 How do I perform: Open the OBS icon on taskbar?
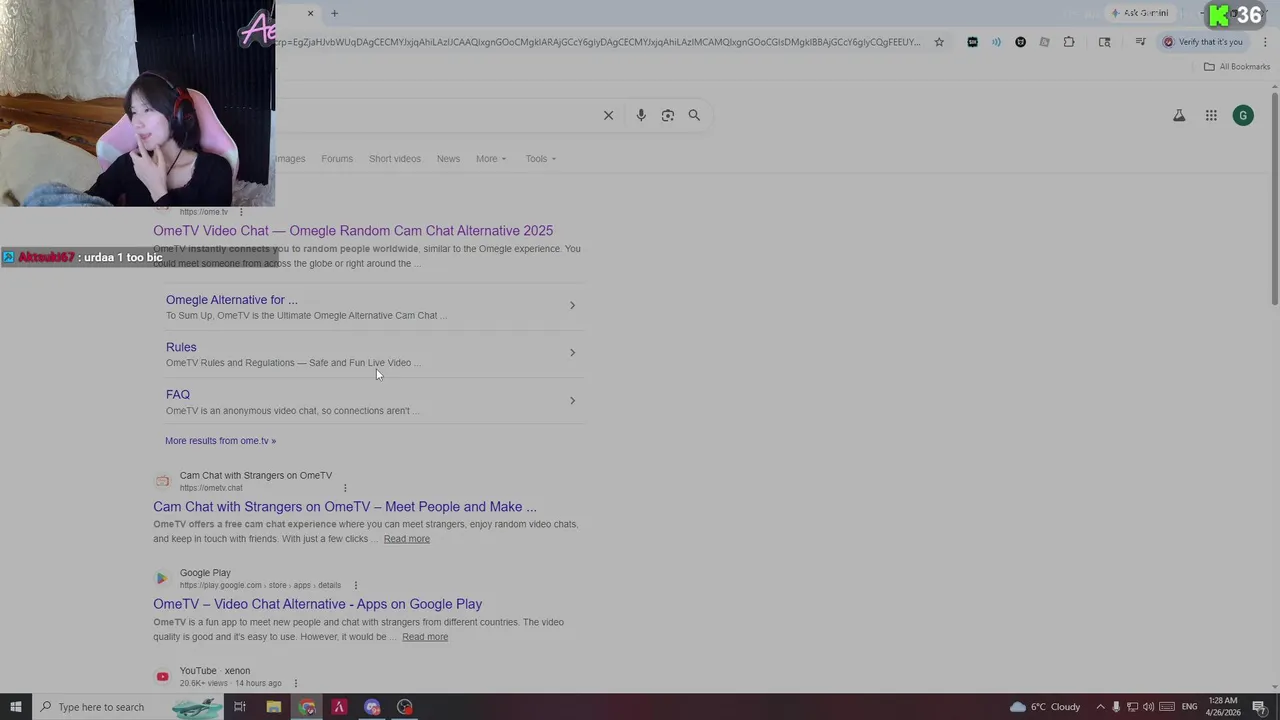pyautogui.click(x=404, y=707)
